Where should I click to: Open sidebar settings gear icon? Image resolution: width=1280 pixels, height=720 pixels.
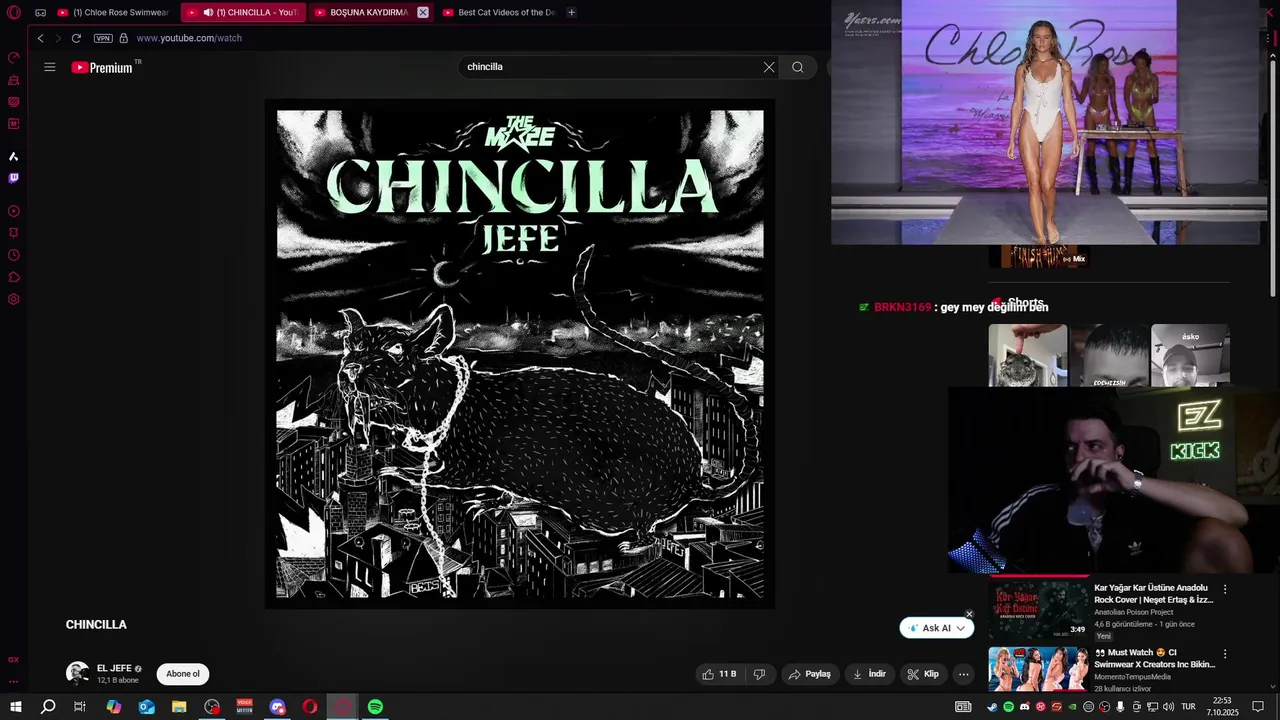tap(14, 299)
